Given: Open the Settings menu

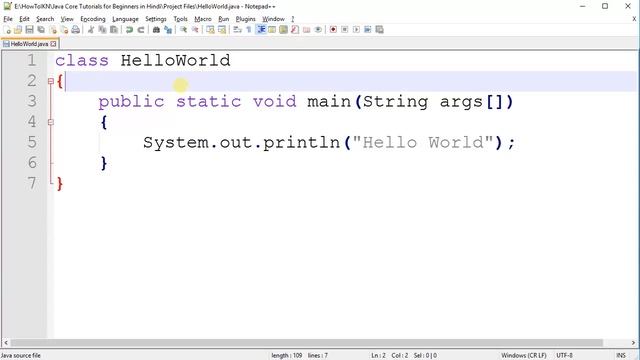Looking at the screenshot, I should pyautogui.click(x=156, y=19).
